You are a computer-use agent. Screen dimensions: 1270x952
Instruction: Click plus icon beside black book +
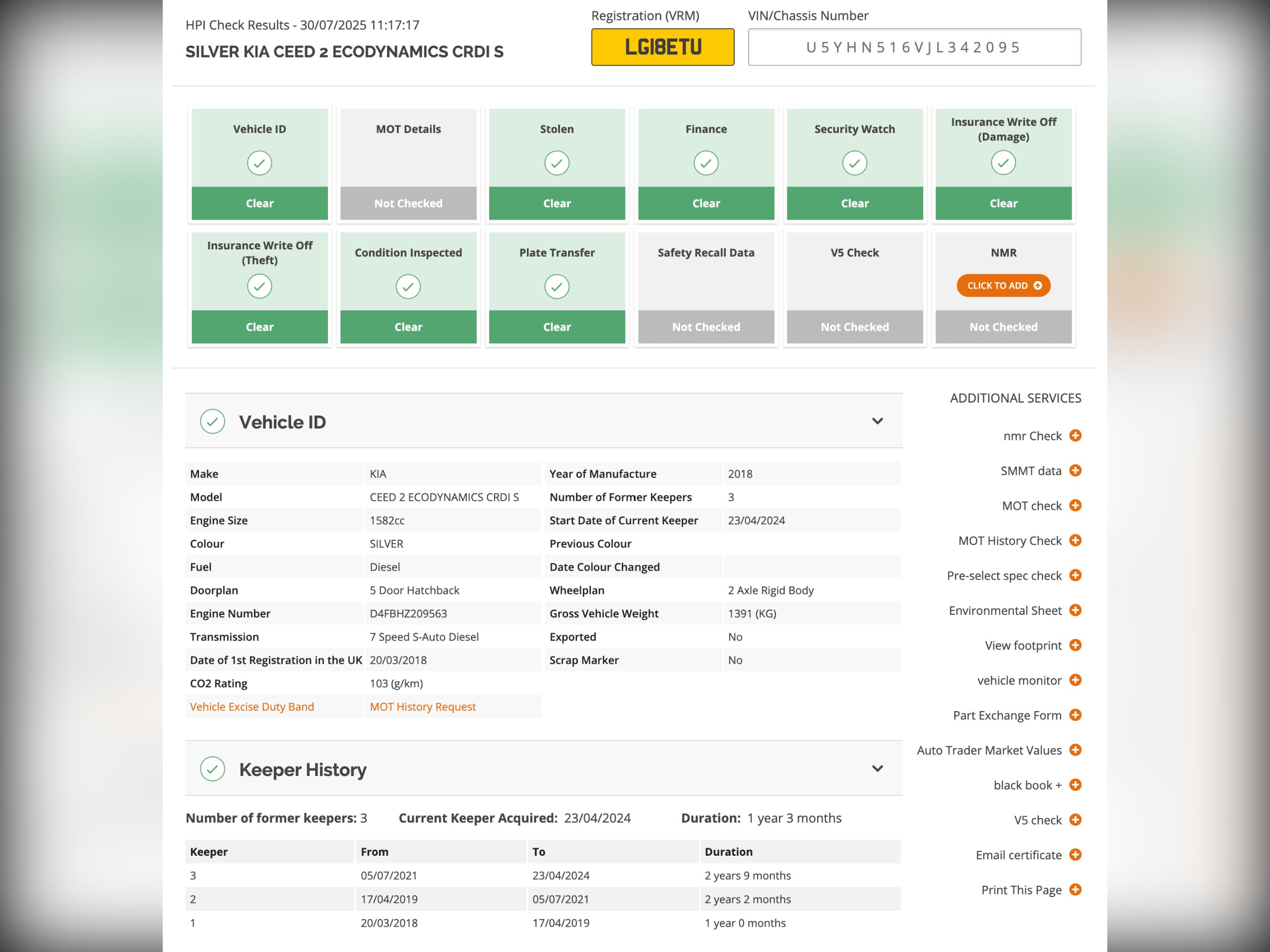coord(1076,785)
